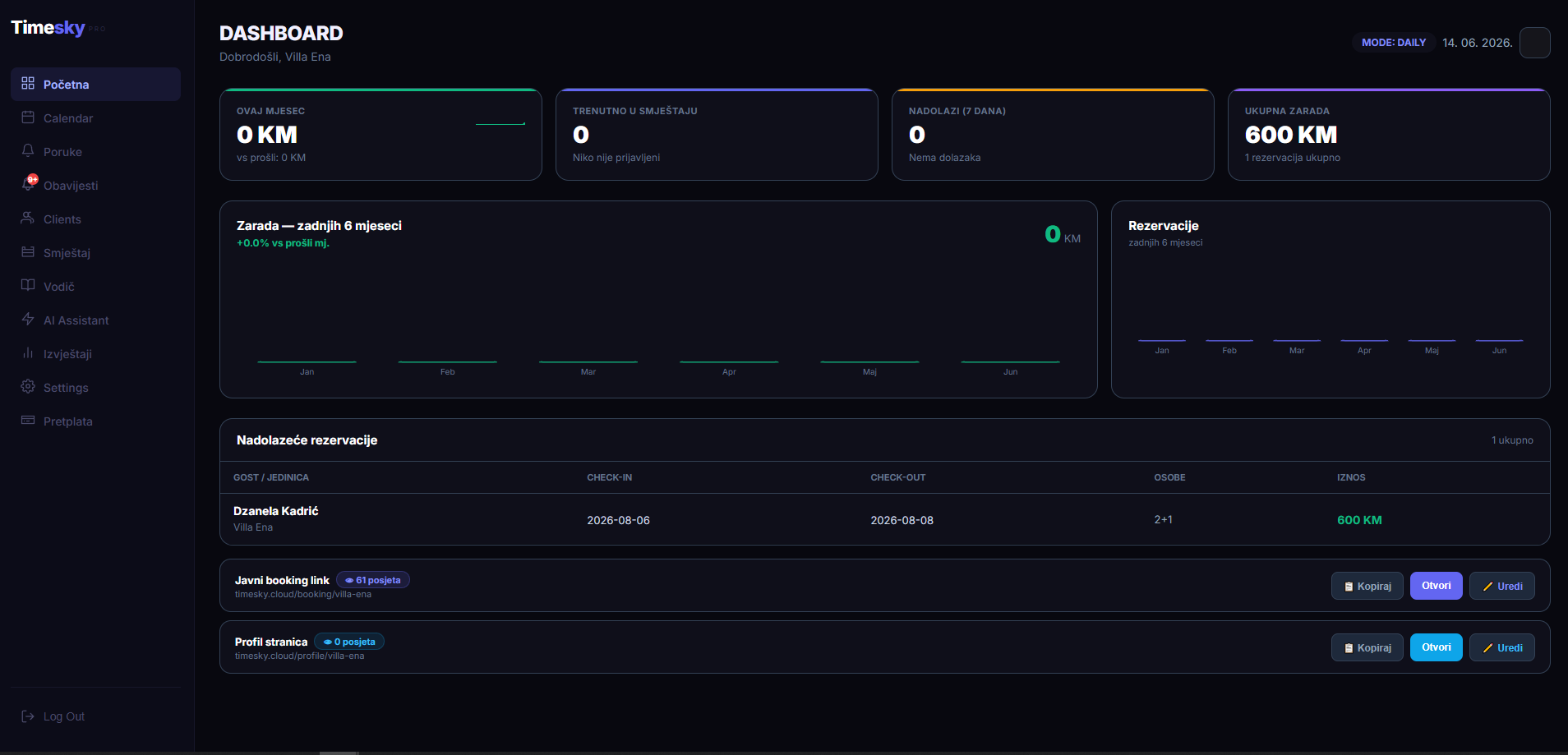The height and width of the screenshot is (755, 1568).
Task: Click the 1 ukupno count label
Action: click(x=1512, y=440)
